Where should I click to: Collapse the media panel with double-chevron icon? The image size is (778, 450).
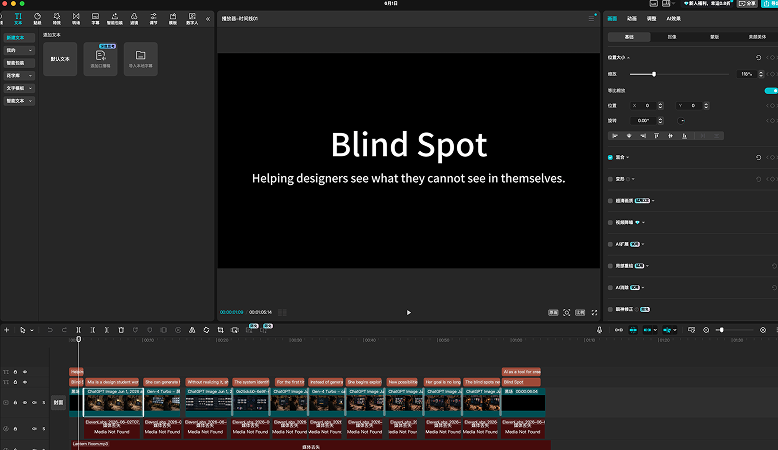click(x=208, y=19)
